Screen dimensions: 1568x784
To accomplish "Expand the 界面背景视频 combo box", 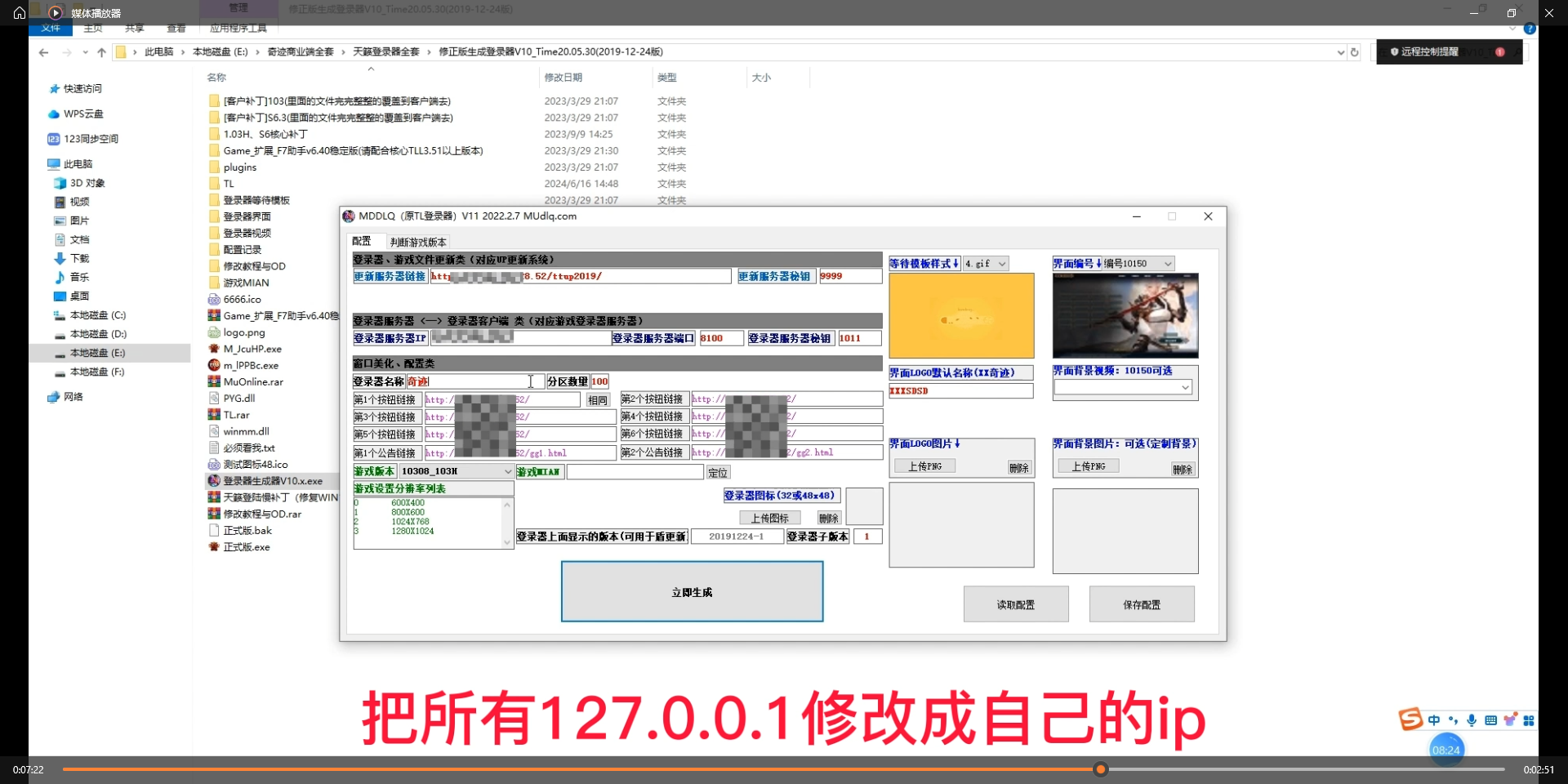I will coord(1185,388).
